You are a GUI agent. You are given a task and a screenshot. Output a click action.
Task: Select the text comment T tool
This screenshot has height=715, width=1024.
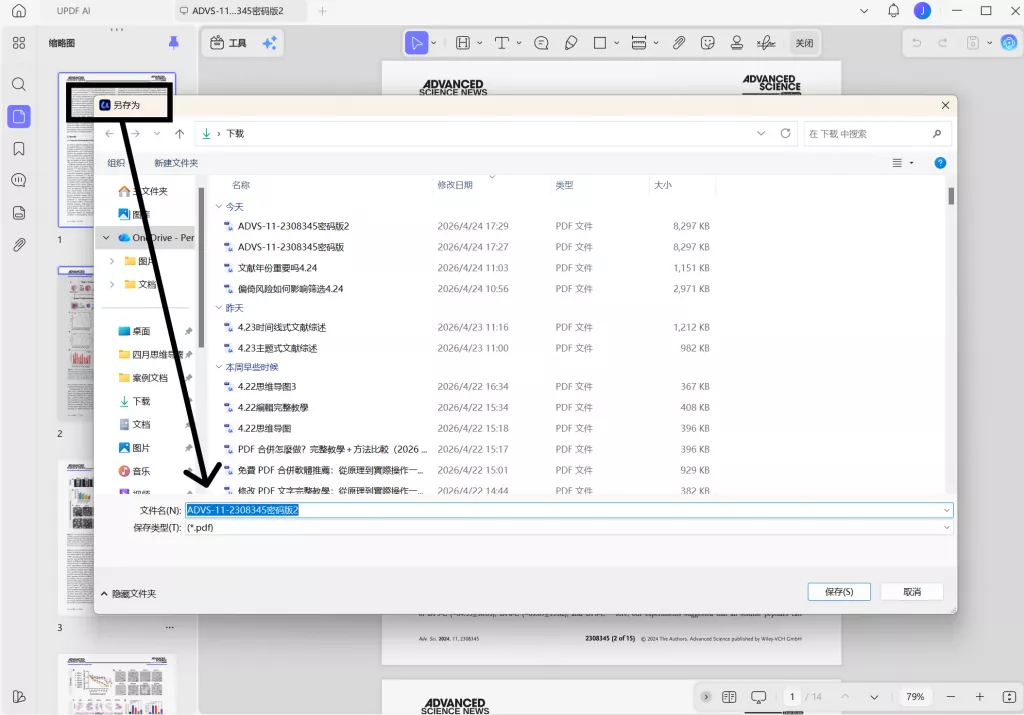click(502, 43)
